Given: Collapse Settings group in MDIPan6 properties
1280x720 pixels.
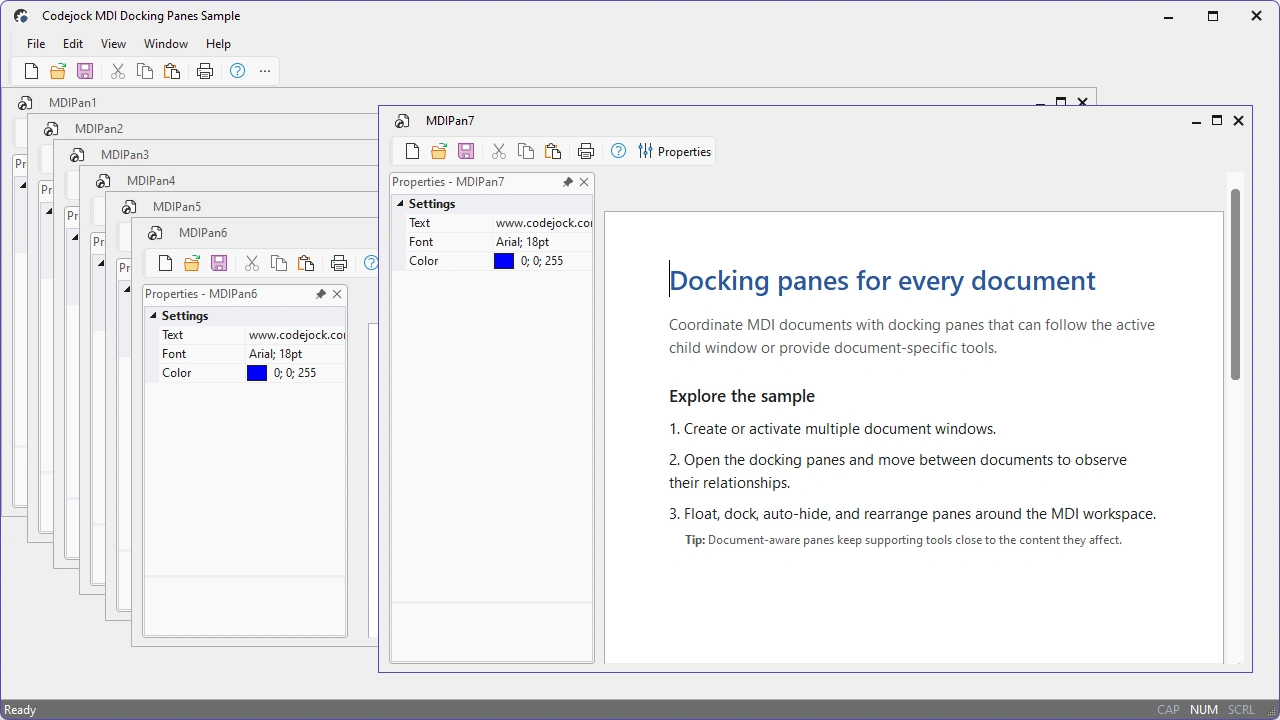Looking at the screenshot, I should (x=153, y=316).
